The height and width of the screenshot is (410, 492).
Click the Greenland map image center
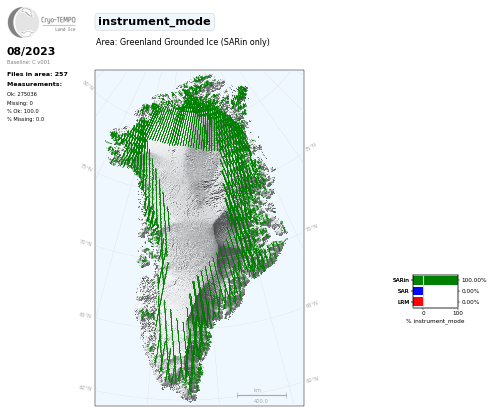[x=199, y=238]
